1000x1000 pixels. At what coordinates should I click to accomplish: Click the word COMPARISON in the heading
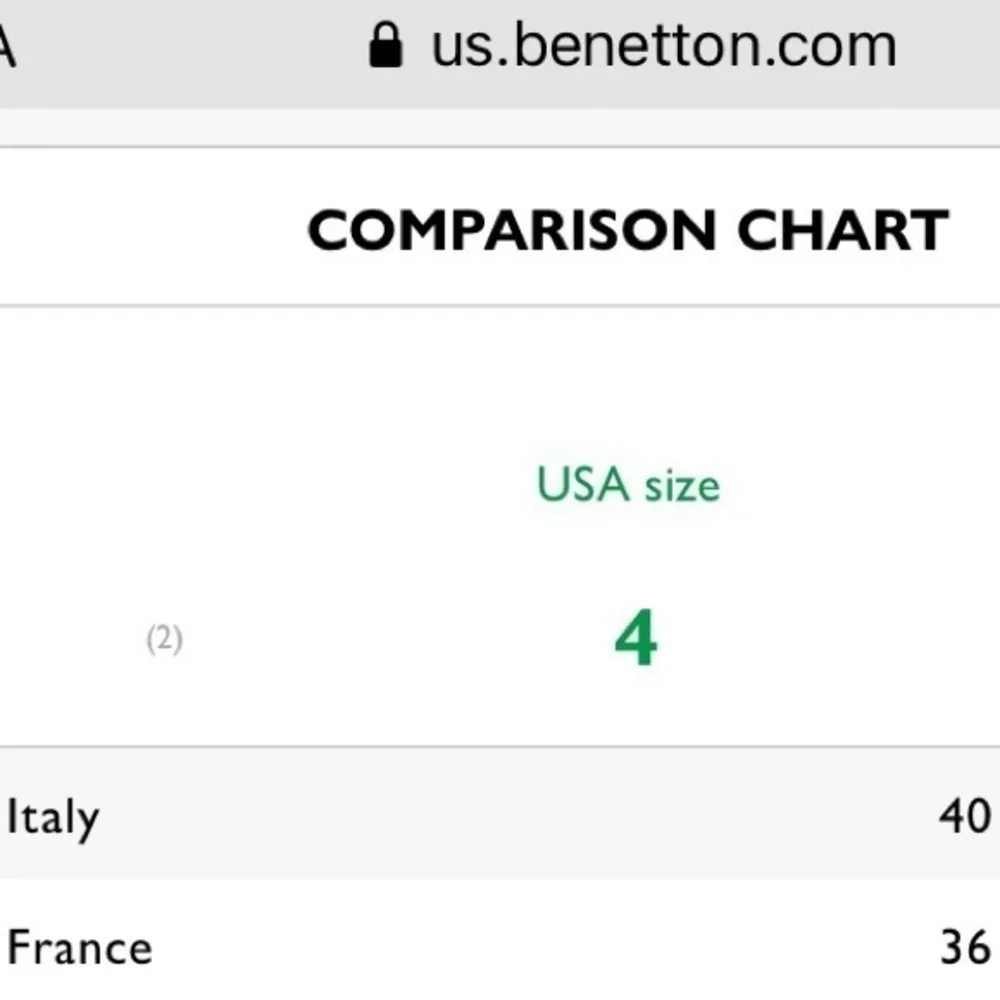pos(510,231)
